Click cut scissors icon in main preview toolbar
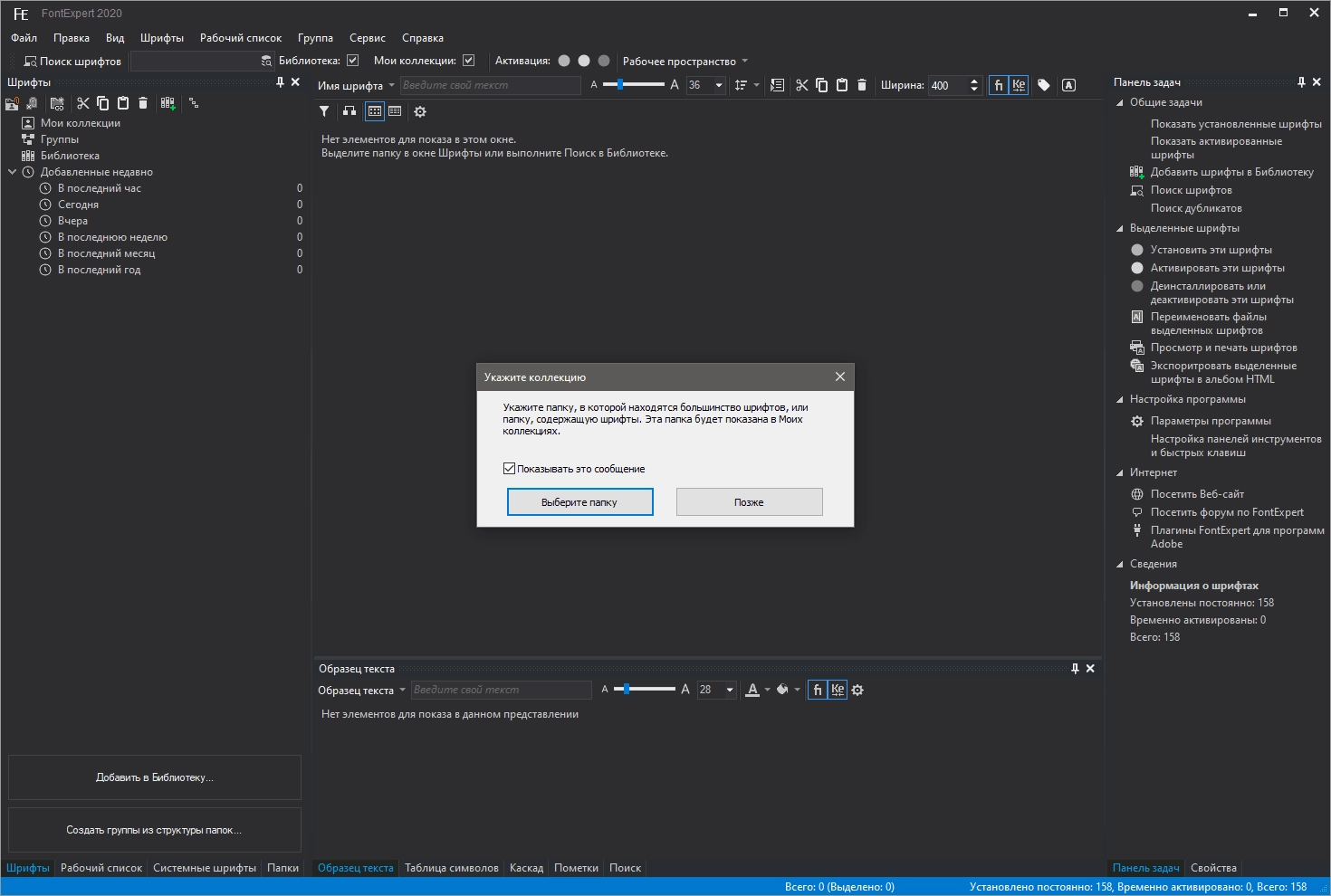The image size is (1331, 896). (x=802, y=85)
